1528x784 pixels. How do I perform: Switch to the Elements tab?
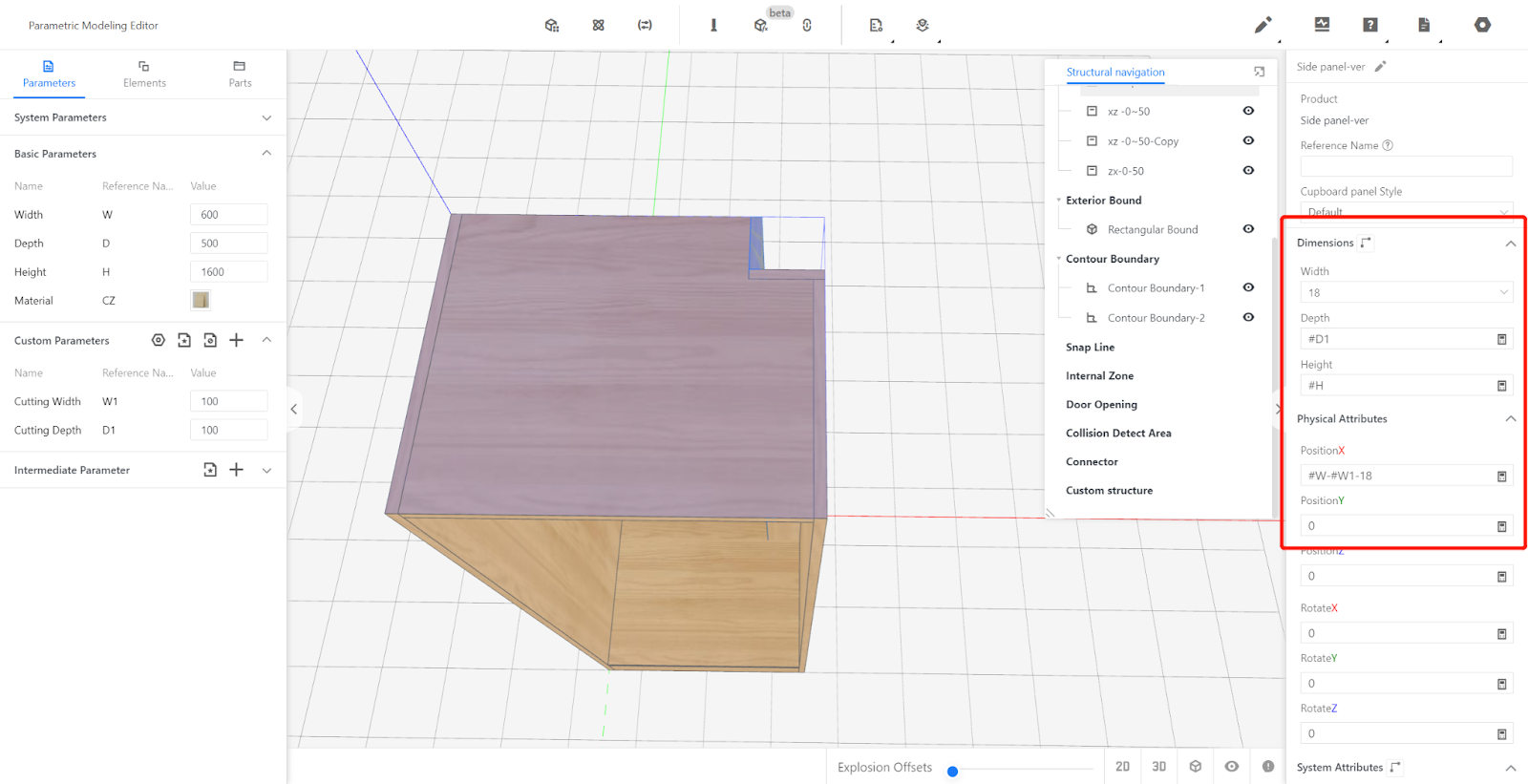coord(144,74)
